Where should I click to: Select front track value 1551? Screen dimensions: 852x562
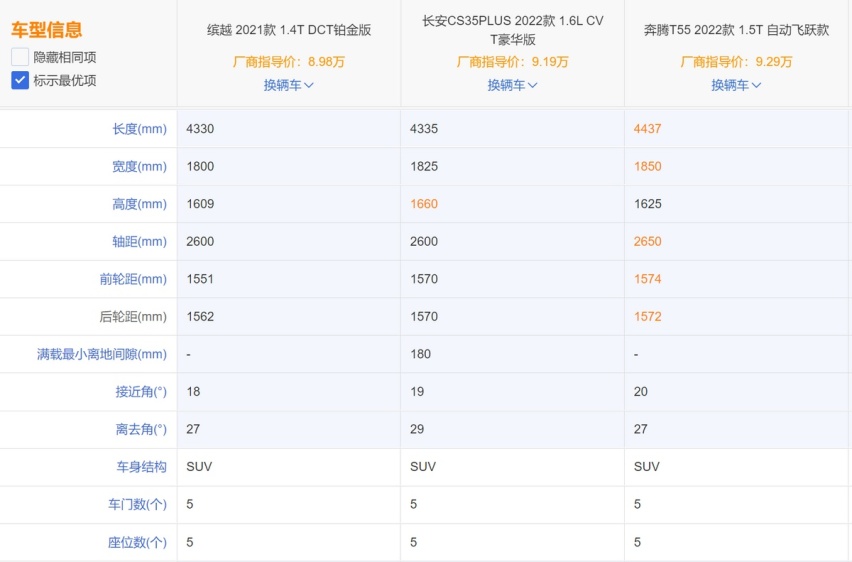(x=200, y=279)
